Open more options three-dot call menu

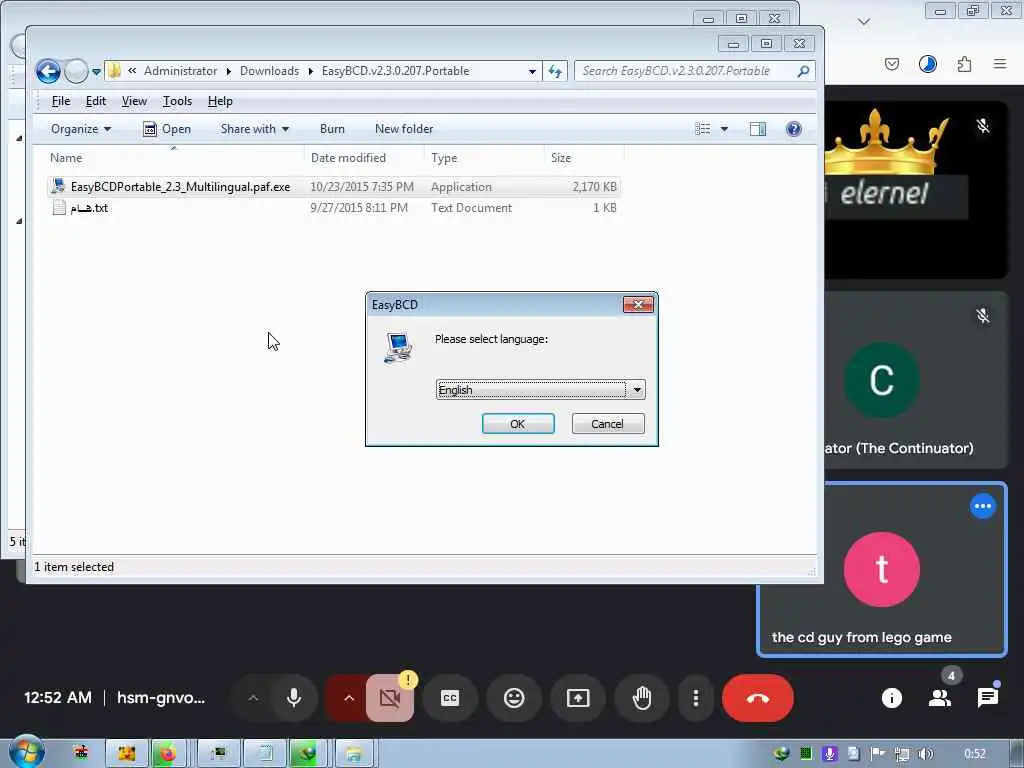(x=696, y=698)
